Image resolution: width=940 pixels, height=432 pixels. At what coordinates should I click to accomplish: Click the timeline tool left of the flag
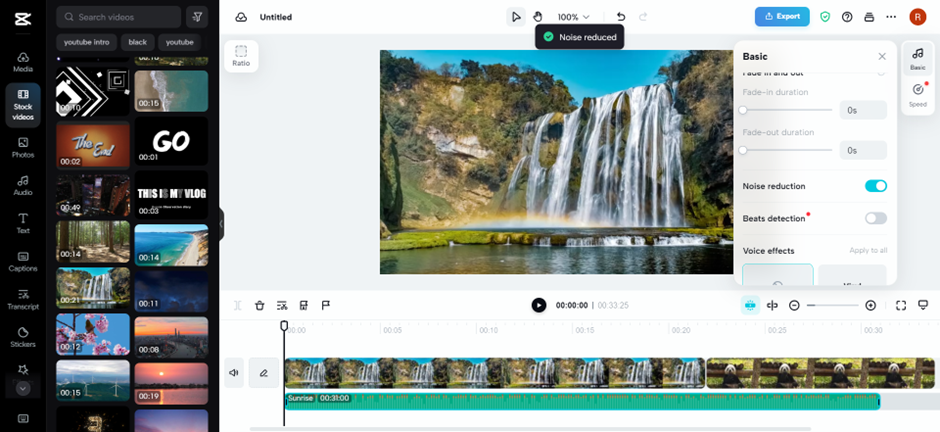point(304,306)
